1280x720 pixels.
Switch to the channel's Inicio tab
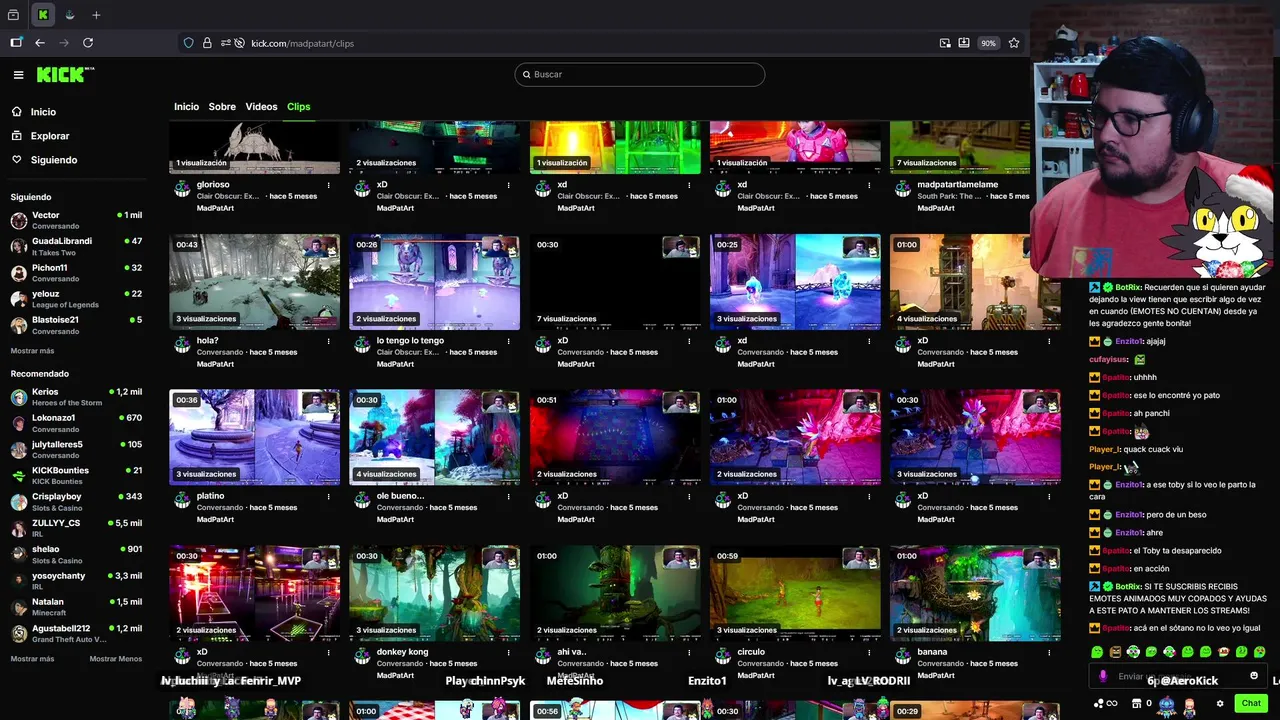pos(186,107)
